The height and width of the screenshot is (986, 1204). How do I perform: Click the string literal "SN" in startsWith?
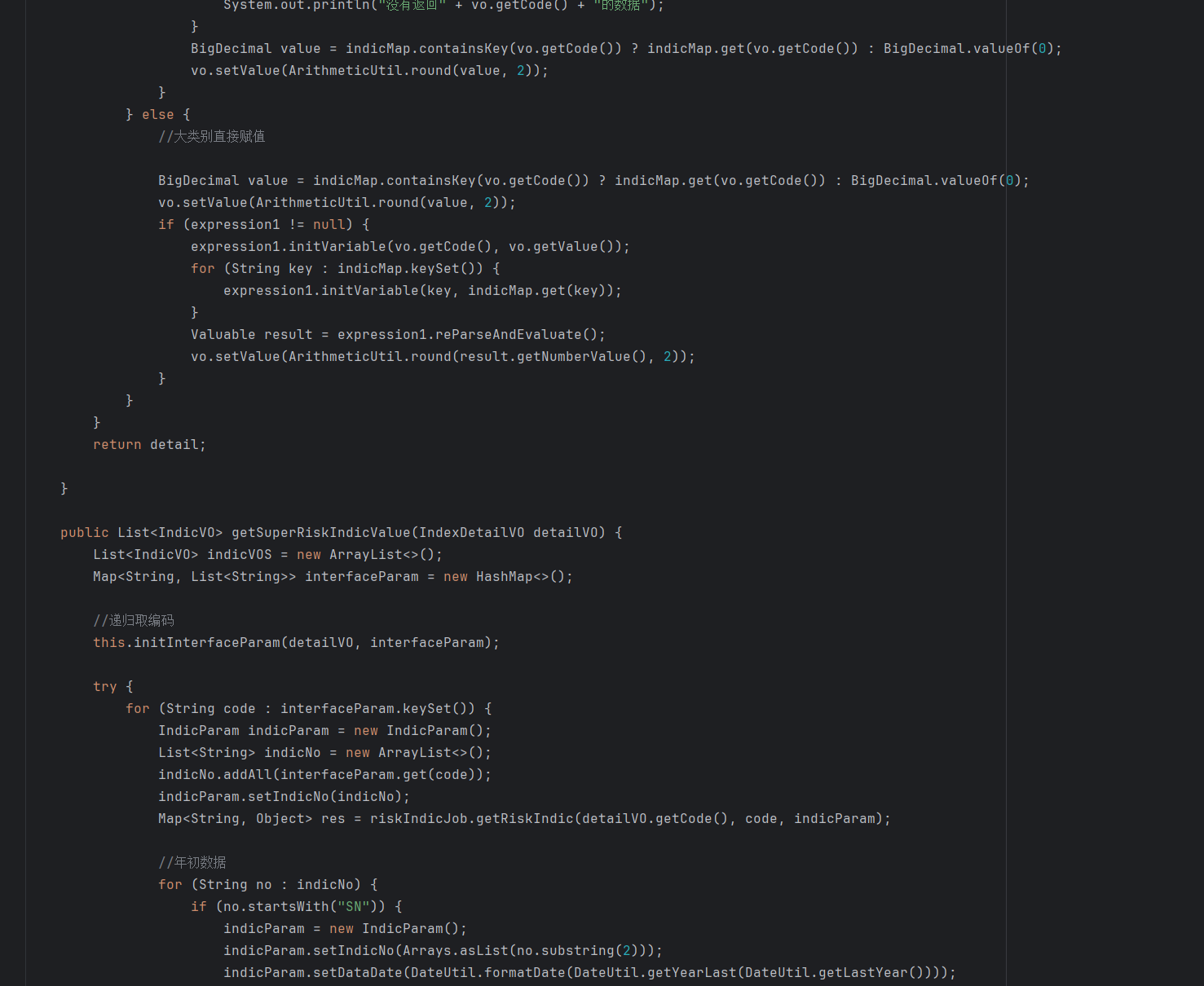[x=354, y=907]
